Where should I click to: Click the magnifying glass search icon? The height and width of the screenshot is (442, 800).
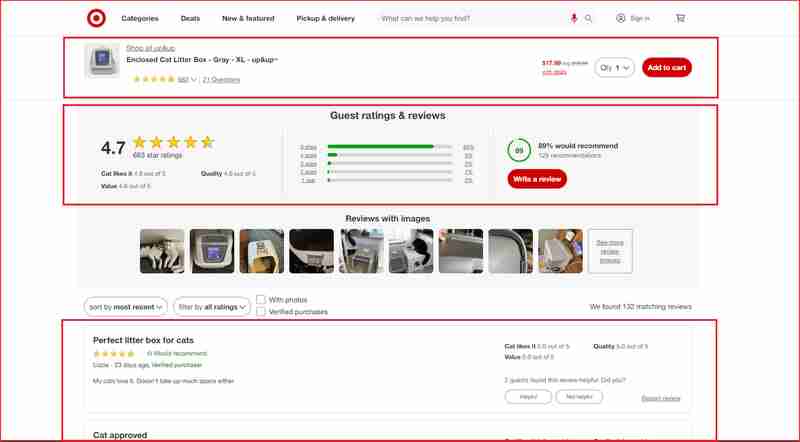pyautogui.click(x=588, y=18)
